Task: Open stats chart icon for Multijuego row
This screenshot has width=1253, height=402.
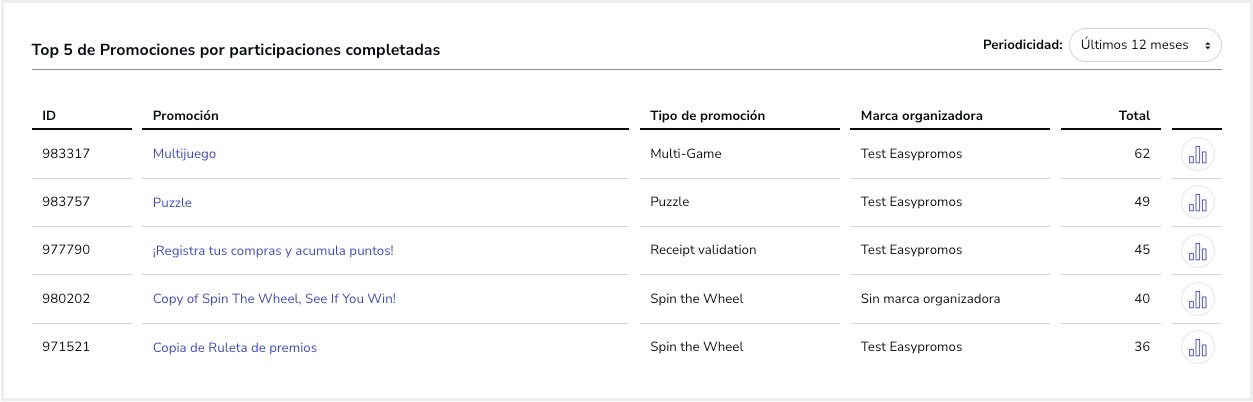Action: click(x=1197, y=154)
